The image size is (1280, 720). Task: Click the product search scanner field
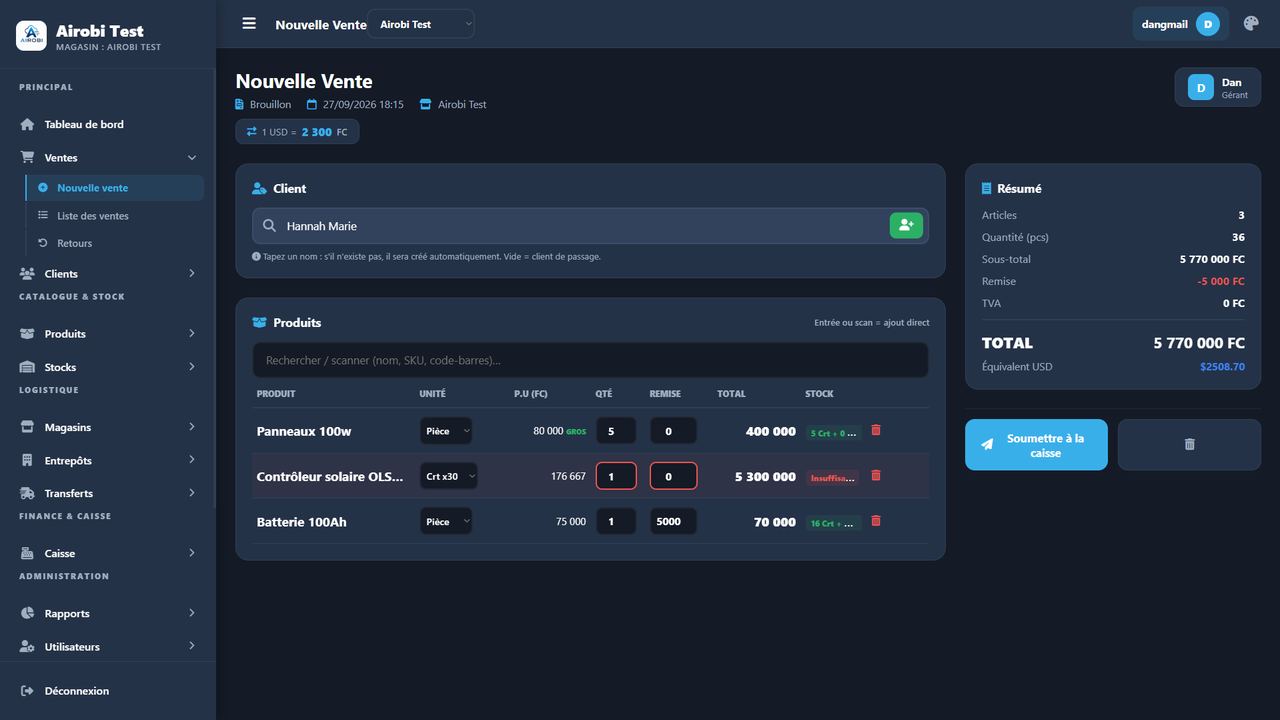590,360
